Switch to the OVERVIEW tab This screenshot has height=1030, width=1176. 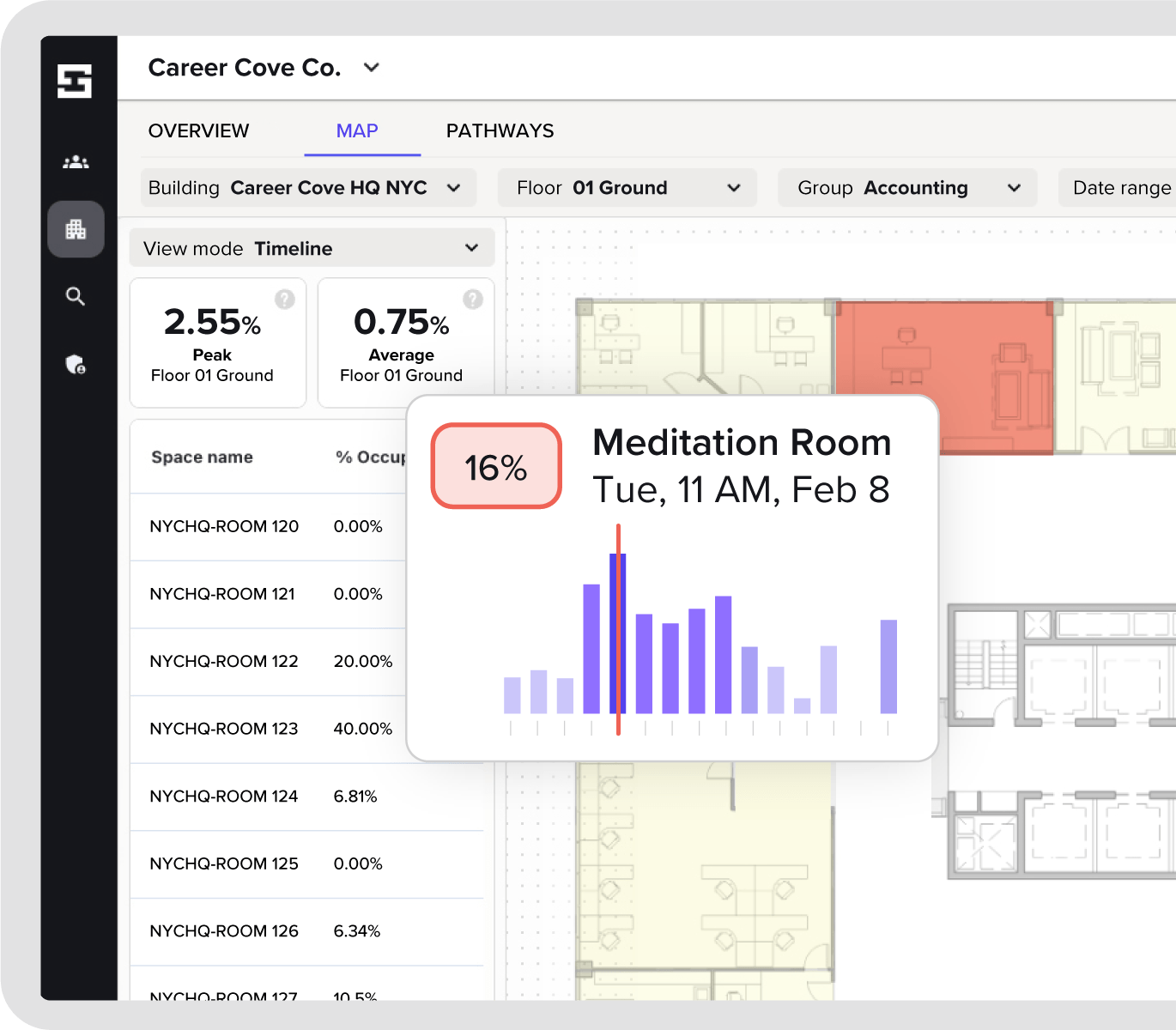click(x=198, y=130)
